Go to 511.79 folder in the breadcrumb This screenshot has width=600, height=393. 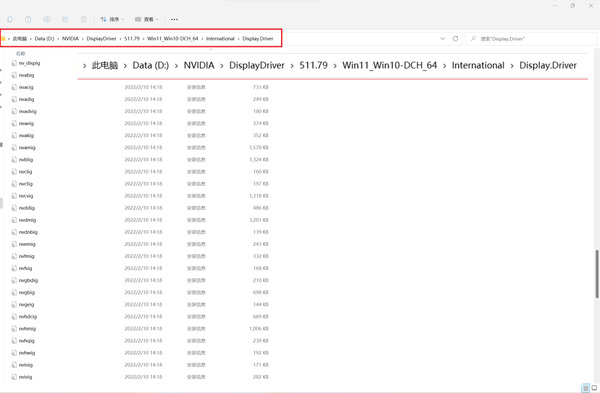coord(132,39)
